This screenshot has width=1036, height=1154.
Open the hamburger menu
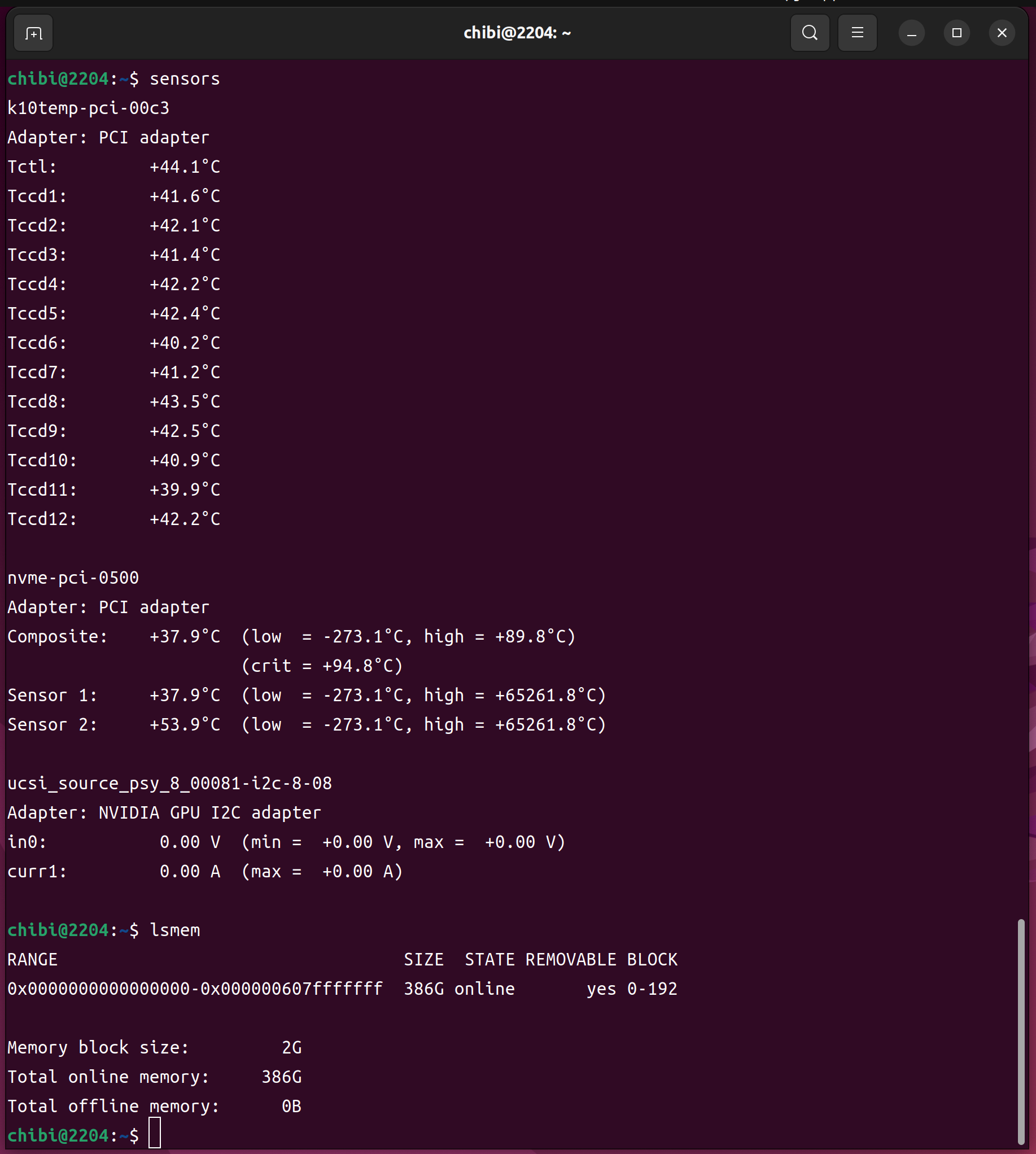pyautogui.click(x=857, y=33)
